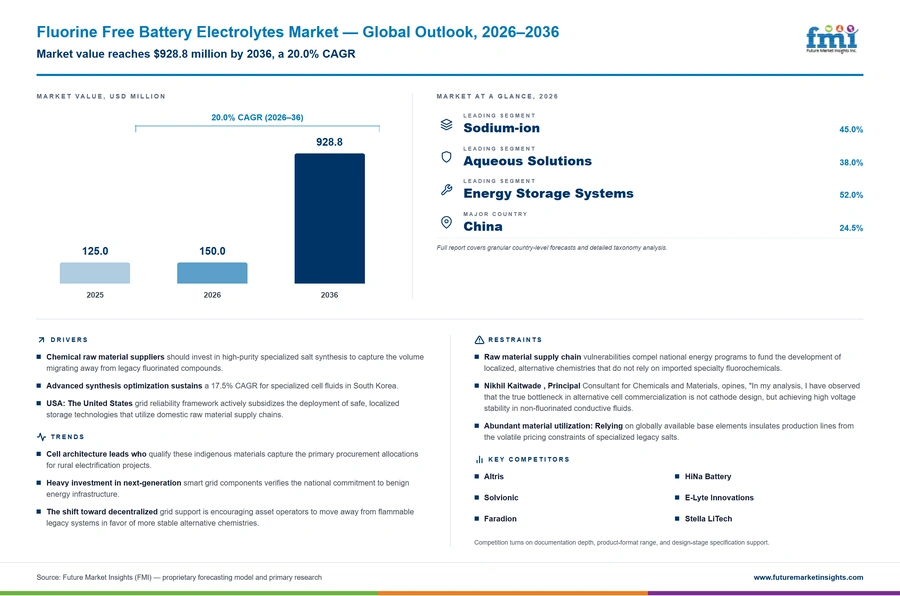Screen dimensions: 900x596
Task: Click the Energy Storage Systems segment name
Action: pyautogui.click(x=548, y=193)
